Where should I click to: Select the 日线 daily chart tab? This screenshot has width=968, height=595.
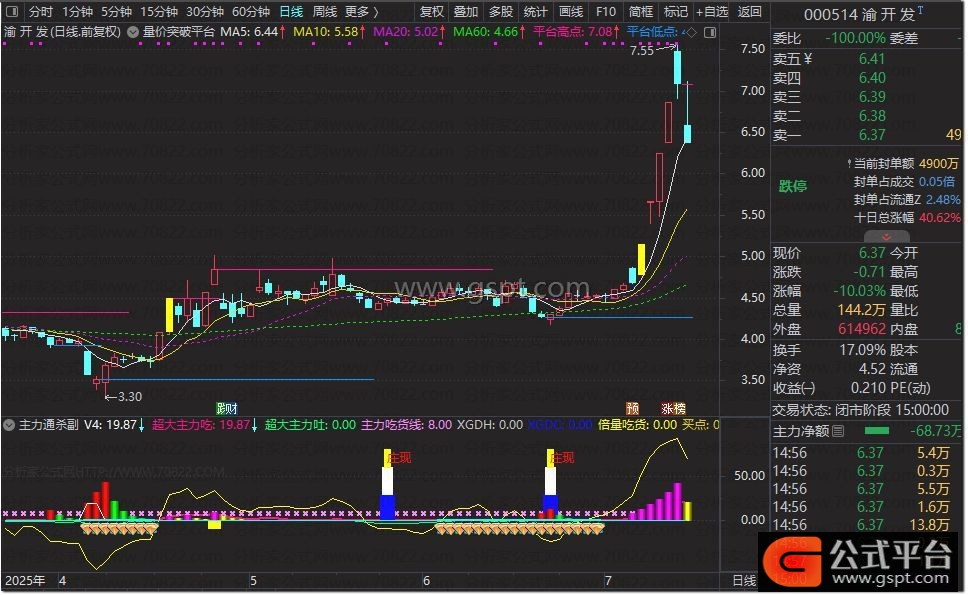(x=291, y=12)
